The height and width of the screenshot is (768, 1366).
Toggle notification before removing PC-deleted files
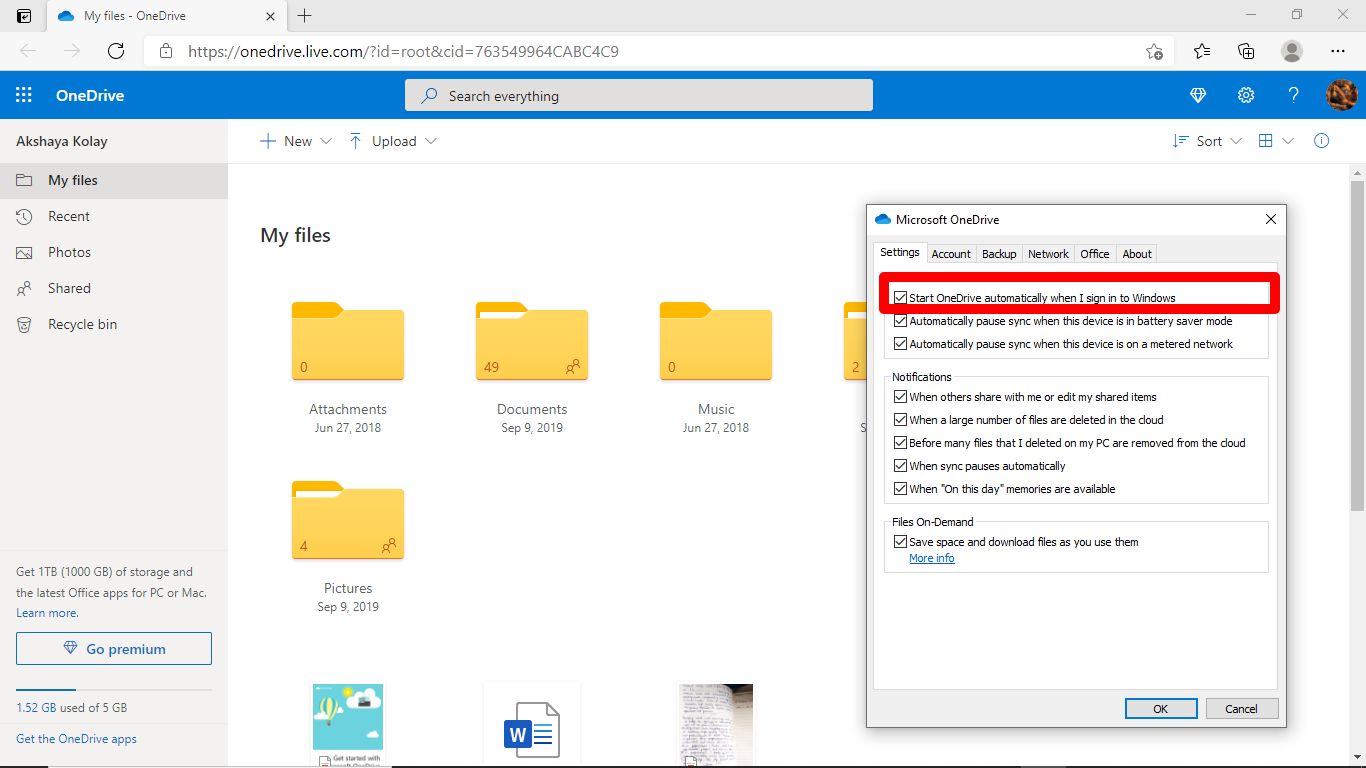coord(901,443)
